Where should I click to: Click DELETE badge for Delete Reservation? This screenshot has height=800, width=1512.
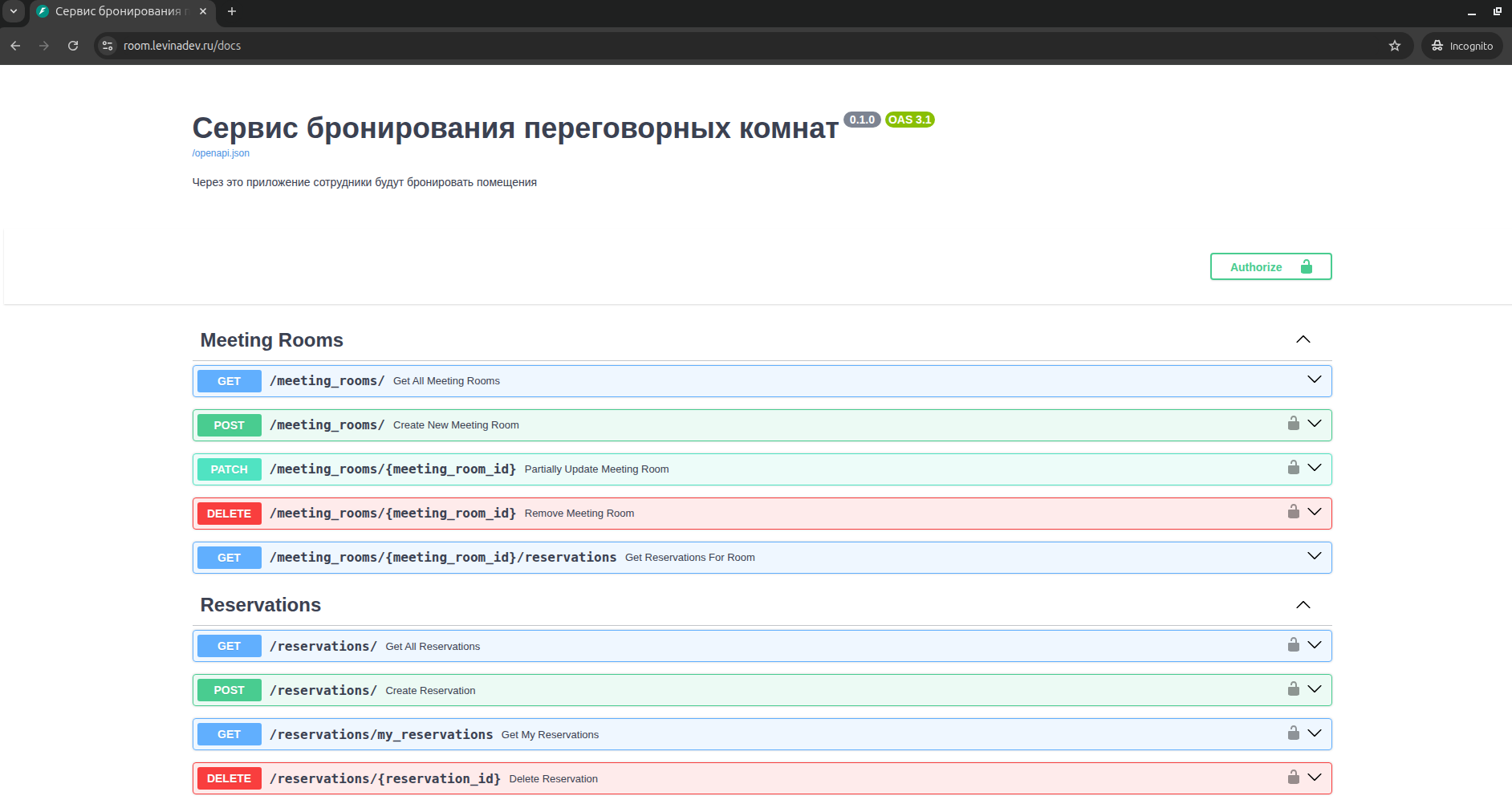230,778
